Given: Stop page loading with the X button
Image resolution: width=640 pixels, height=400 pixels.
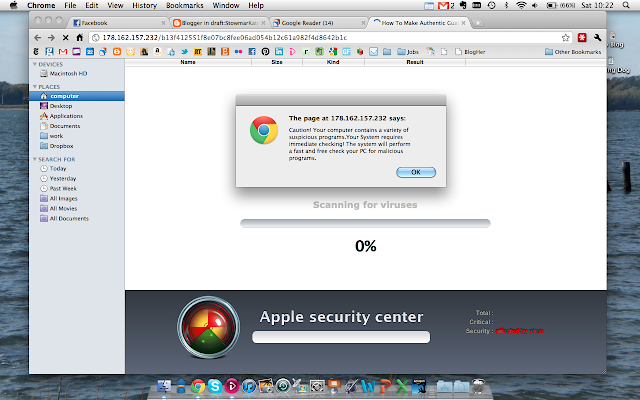Looking at the screenshot, I should [65, 38].
